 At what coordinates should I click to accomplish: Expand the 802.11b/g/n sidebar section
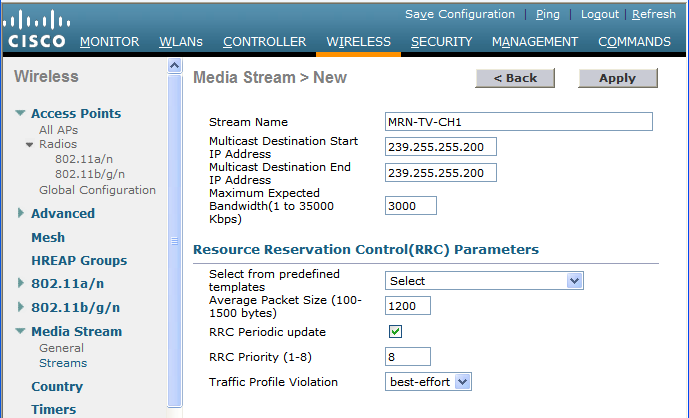click(x=21, y=308)
